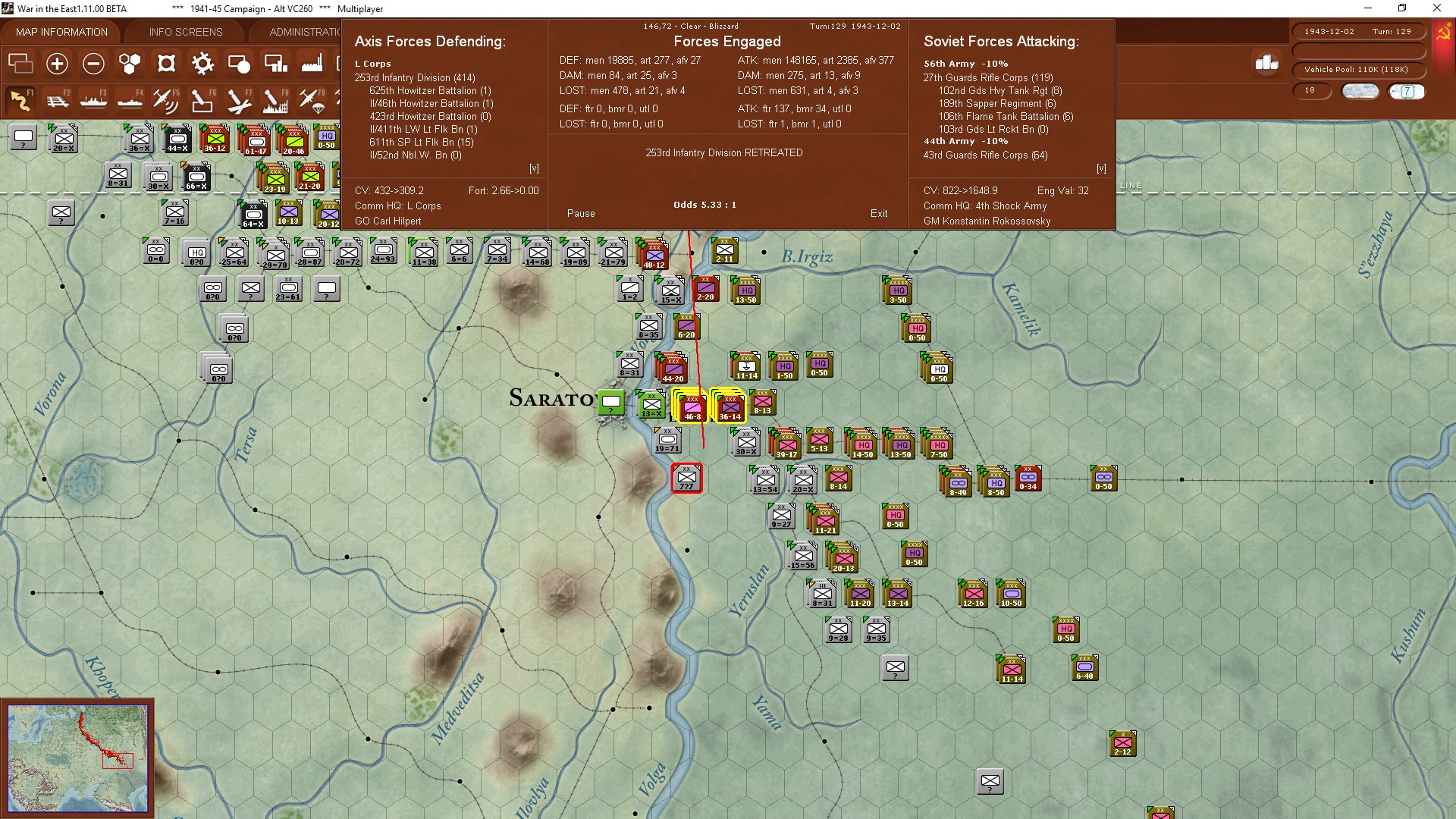Select the red-outlined ?=? Axis counter
Image resolution: width=1456 pixels, height=819 pixels.
686,479
